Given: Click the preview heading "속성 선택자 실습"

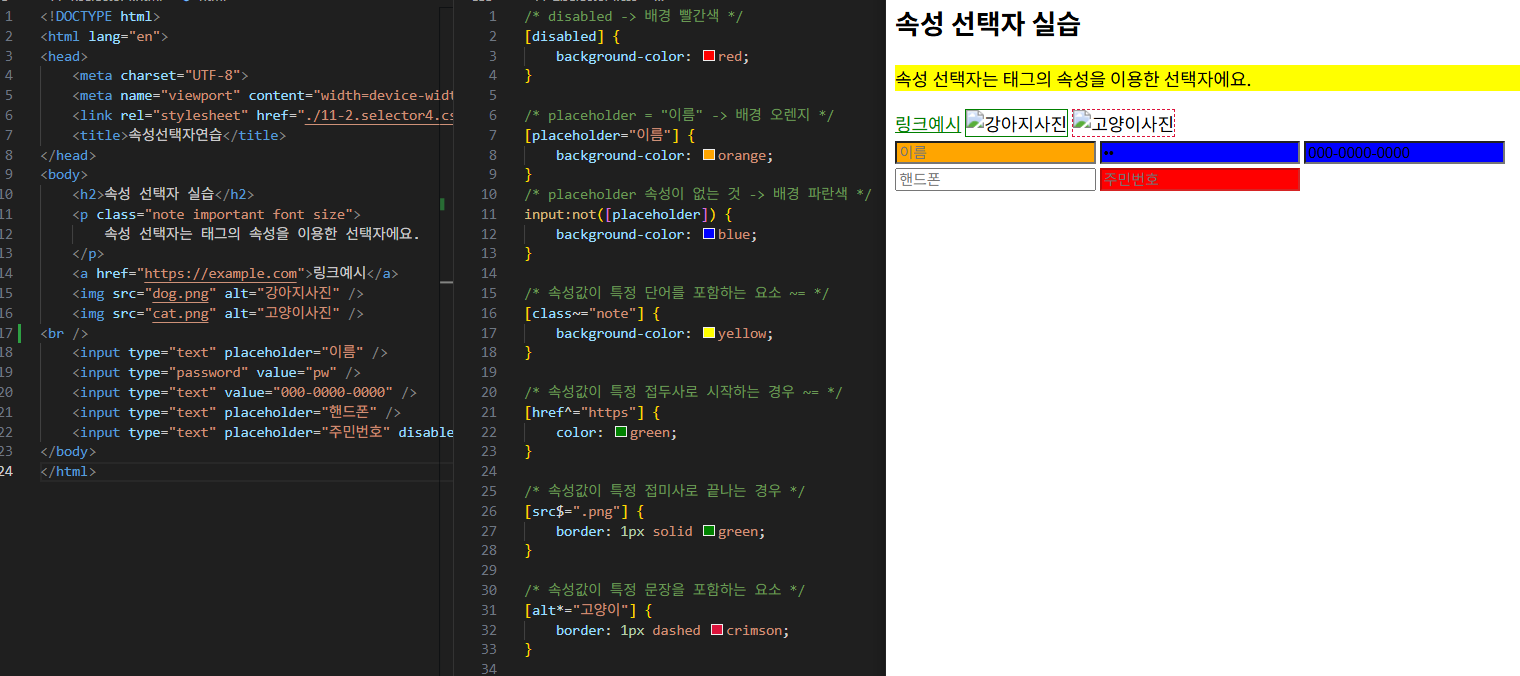Looking at the screenshot, I should coord(987,24).
